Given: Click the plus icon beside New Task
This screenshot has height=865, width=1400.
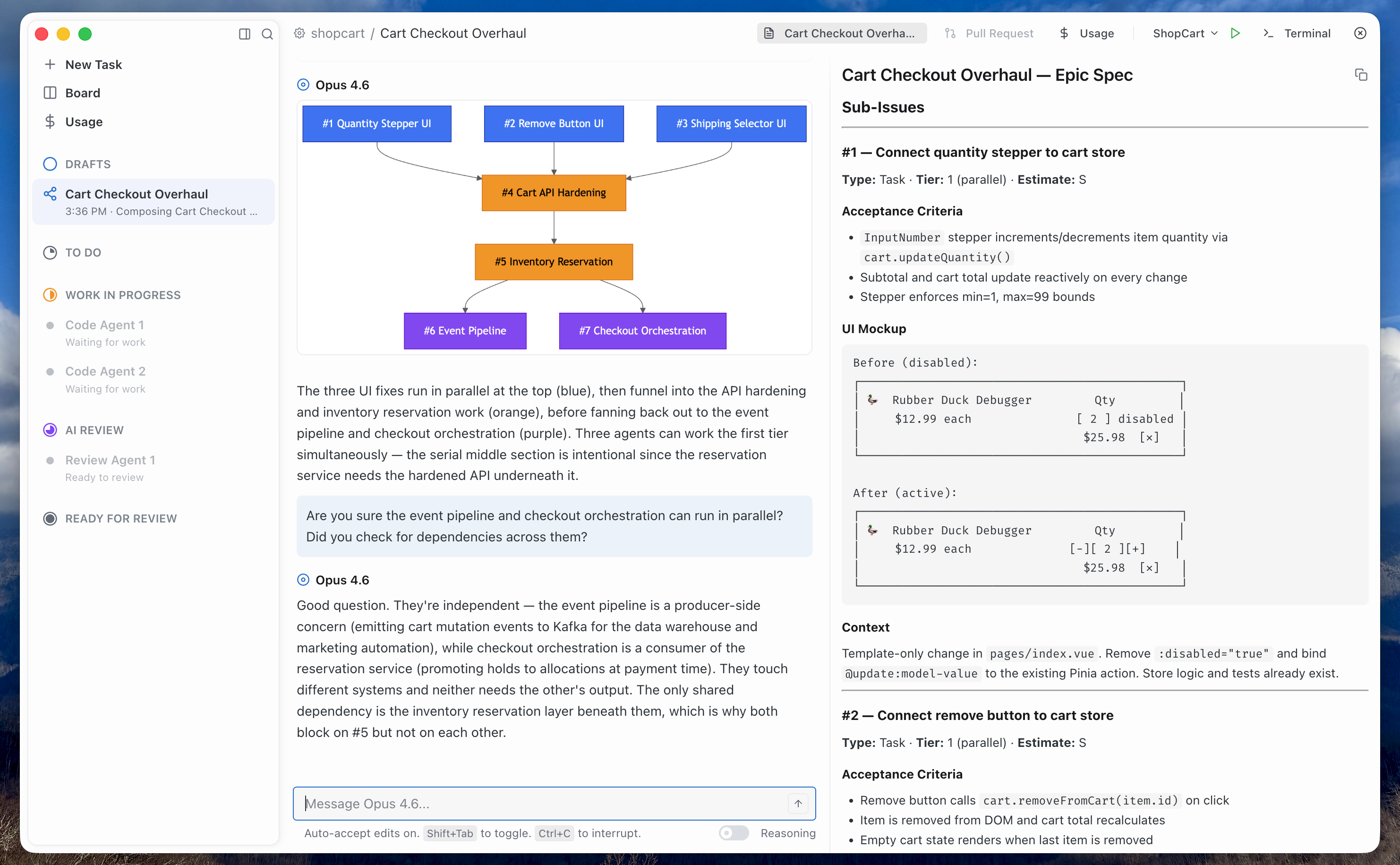Looking at the screenshot, I should (50, 64).
